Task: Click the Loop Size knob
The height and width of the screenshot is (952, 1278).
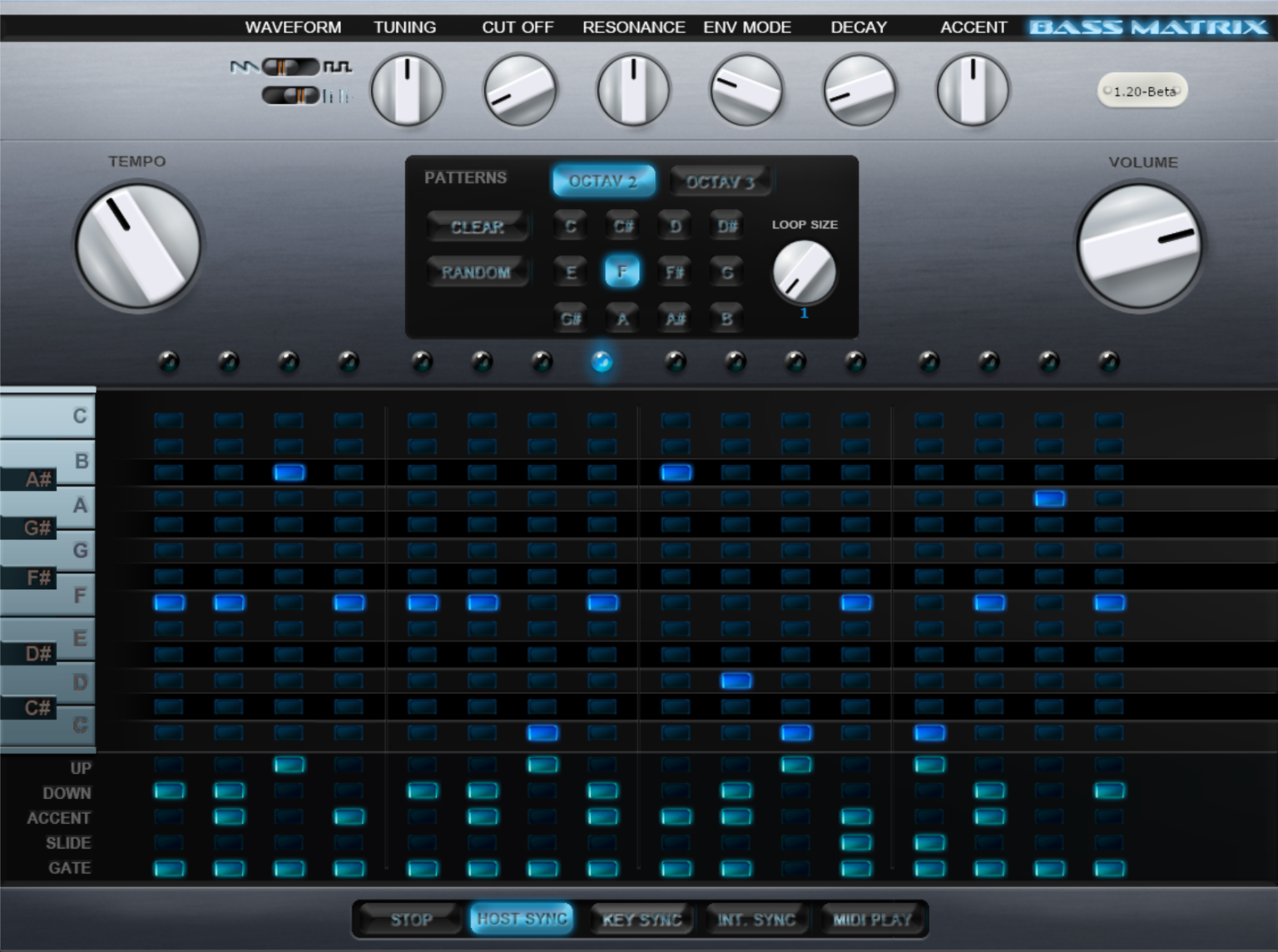Action: pos(804,272)
